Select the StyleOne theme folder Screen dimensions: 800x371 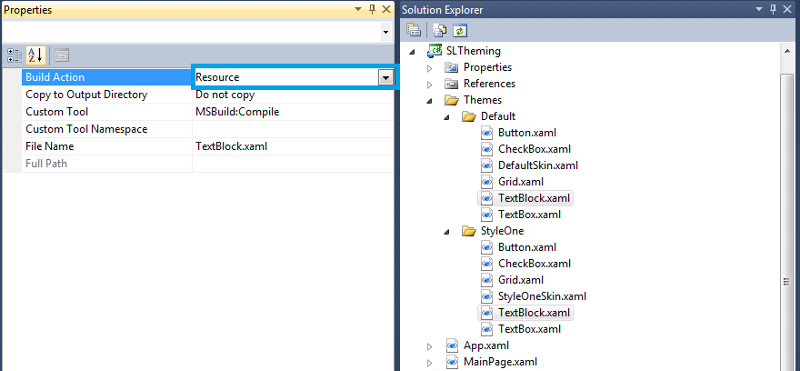(502, 231)
